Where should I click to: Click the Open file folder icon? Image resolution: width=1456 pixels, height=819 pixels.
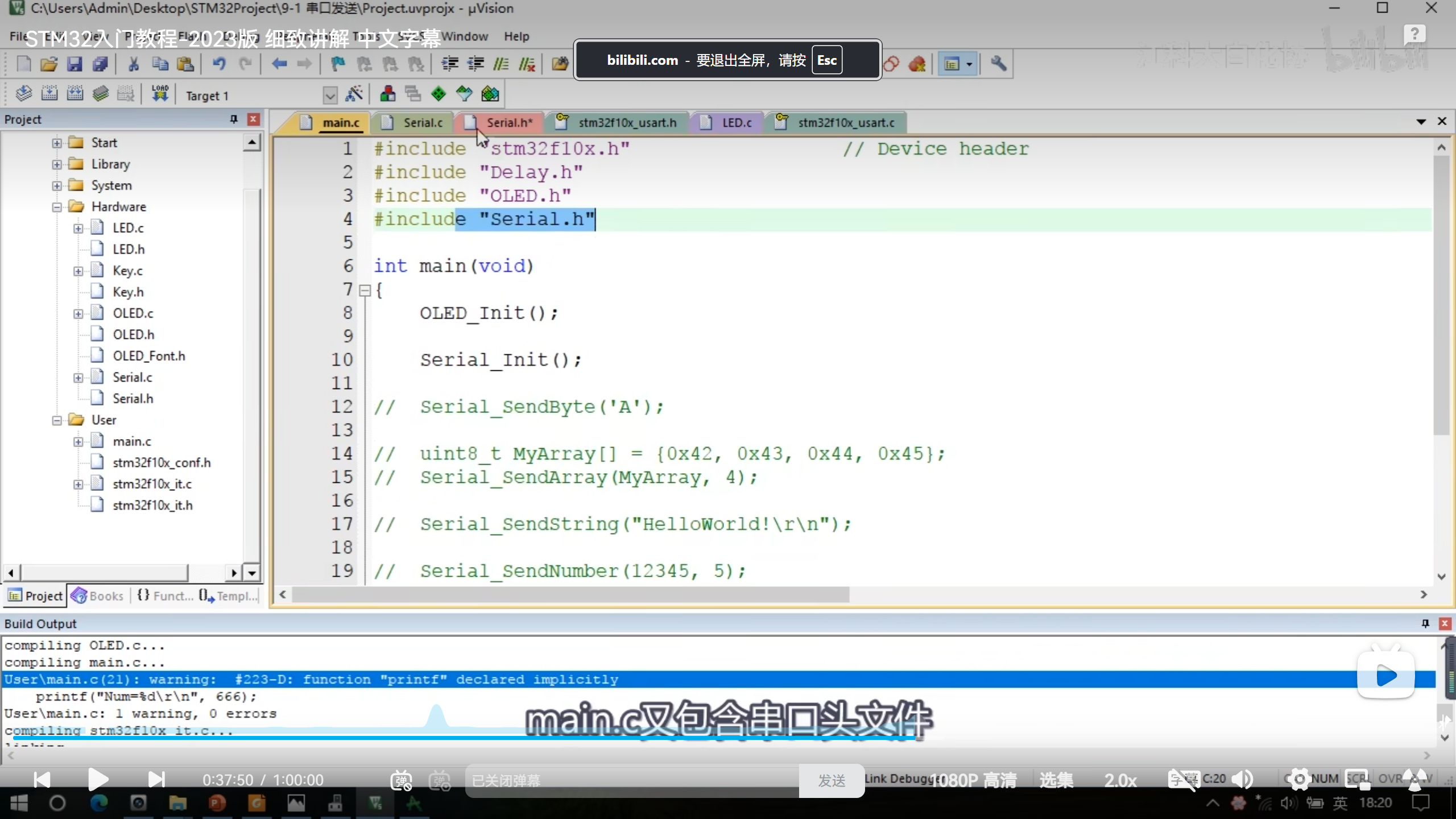(49, 64)
